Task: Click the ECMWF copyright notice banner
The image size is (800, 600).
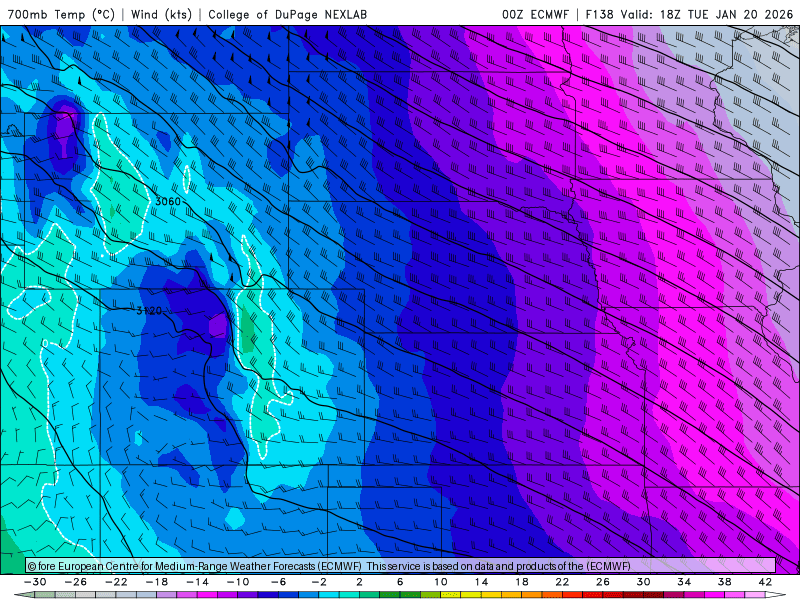Action: point(401,566)
